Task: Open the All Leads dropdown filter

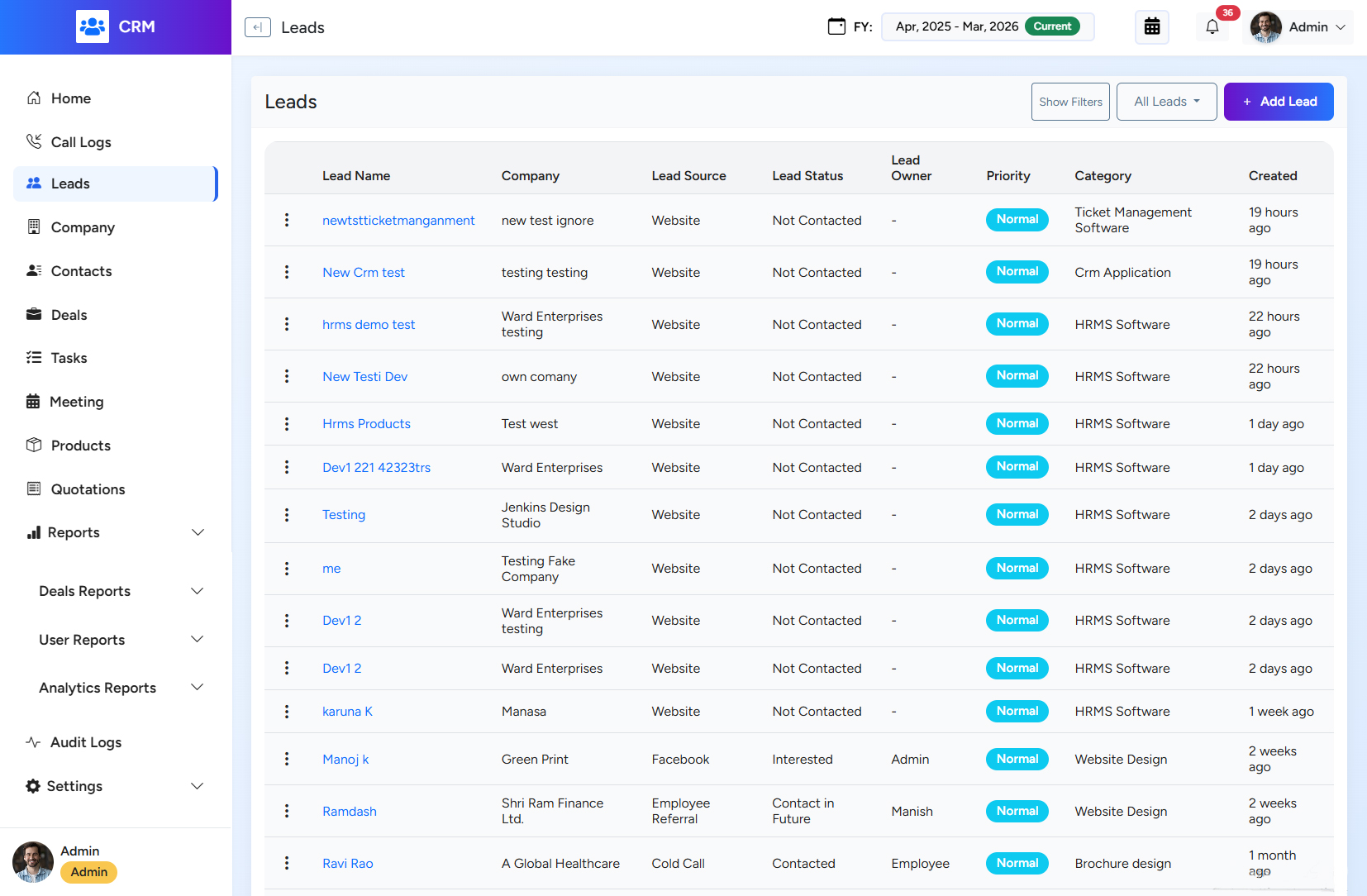Action: pos(1165,101)
